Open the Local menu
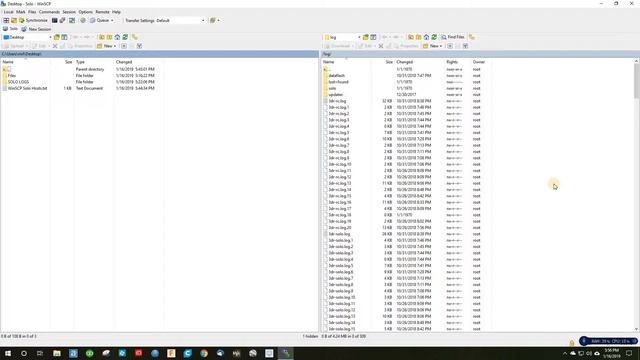This screenshot has width=640, height=360. [x=8, y=12]
